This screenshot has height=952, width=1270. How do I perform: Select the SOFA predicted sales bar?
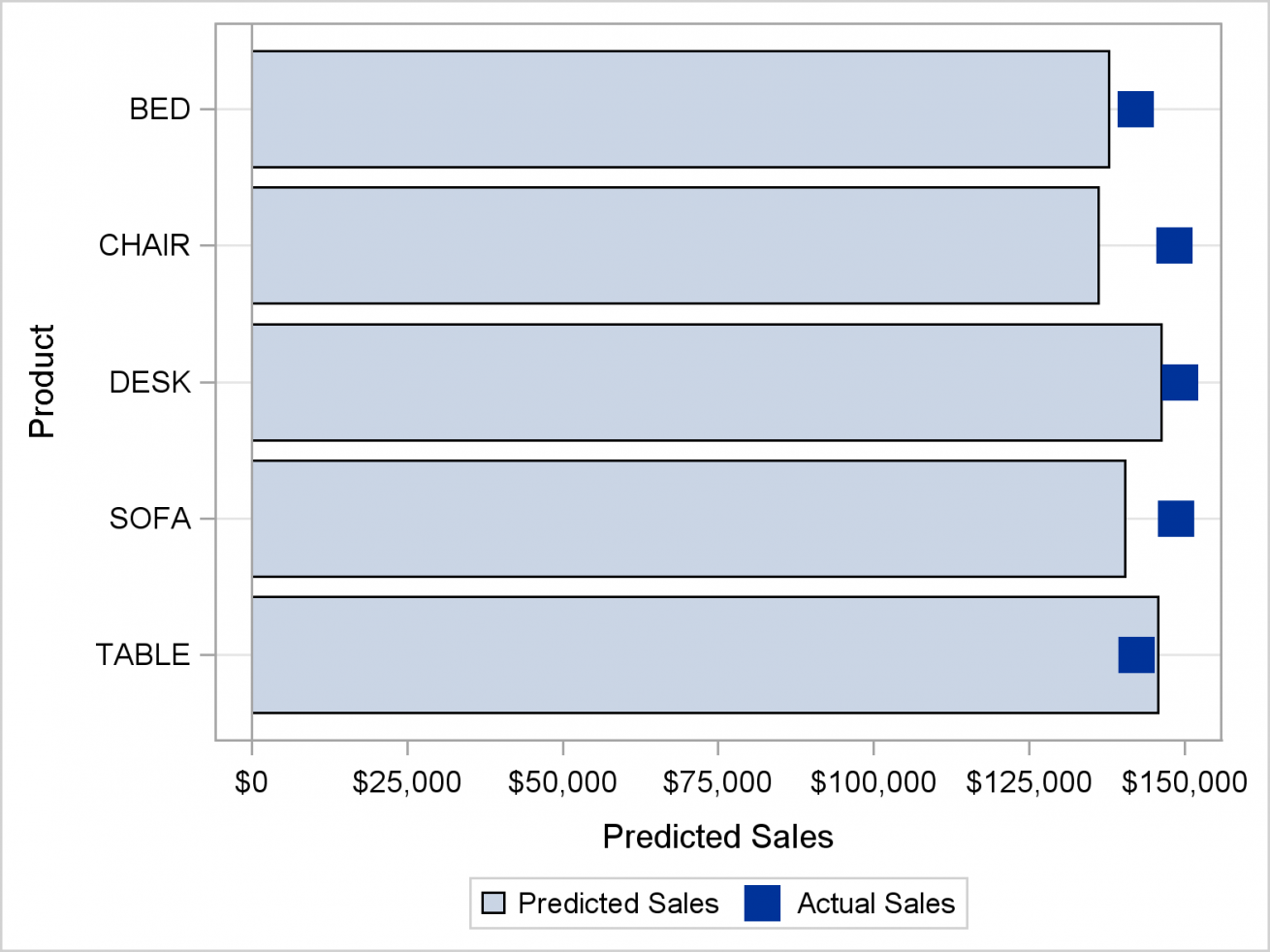688,519
